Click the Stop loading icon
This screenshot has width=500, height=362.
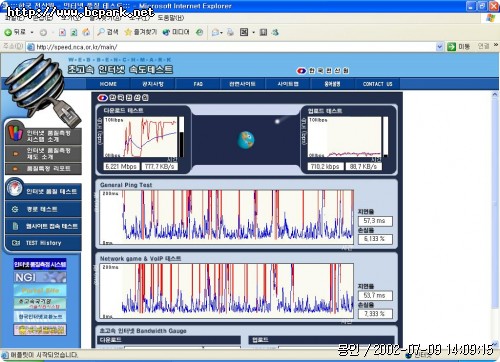(62, 32)
